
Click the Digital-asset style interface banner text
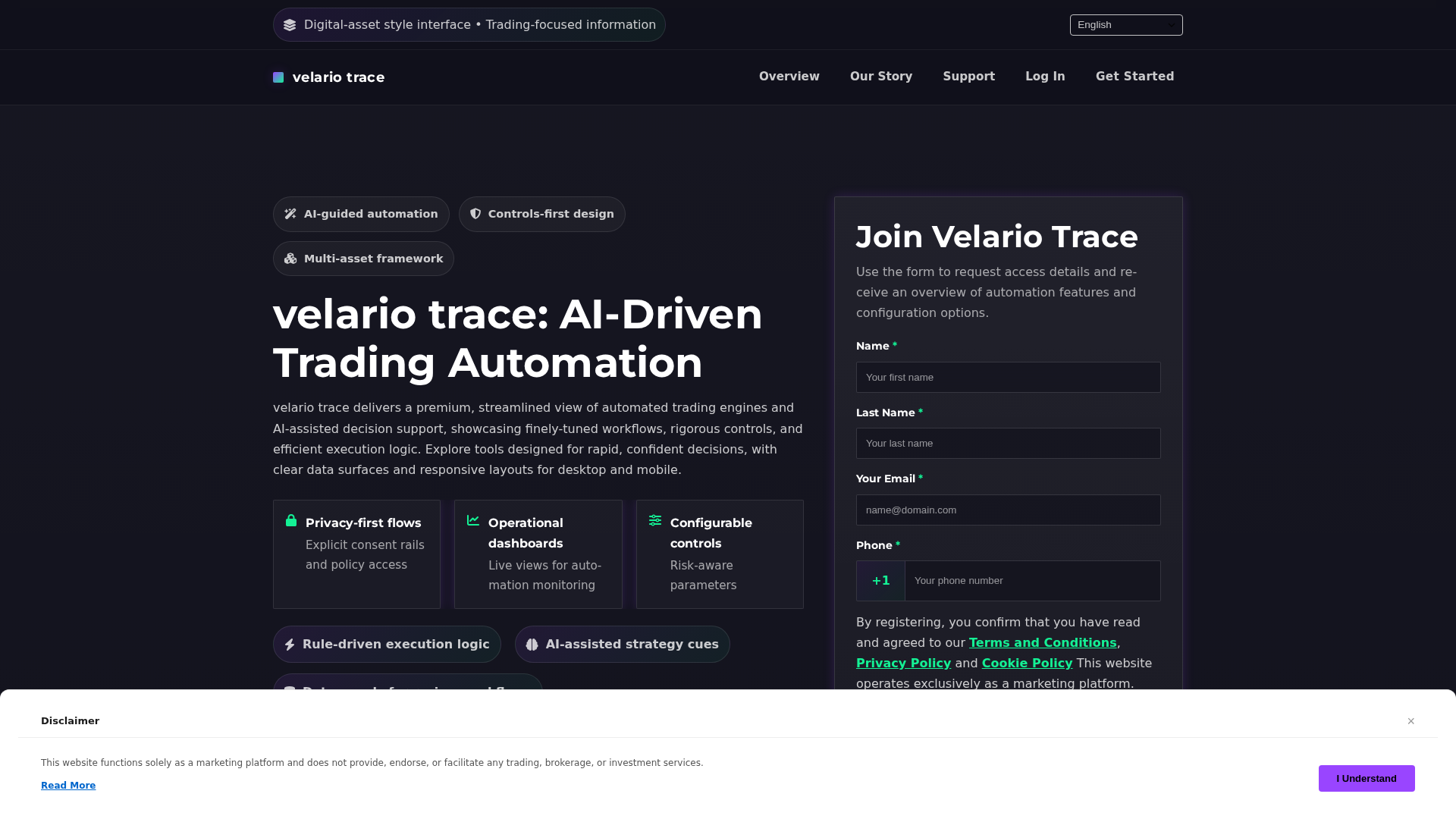tap(480, 25)
